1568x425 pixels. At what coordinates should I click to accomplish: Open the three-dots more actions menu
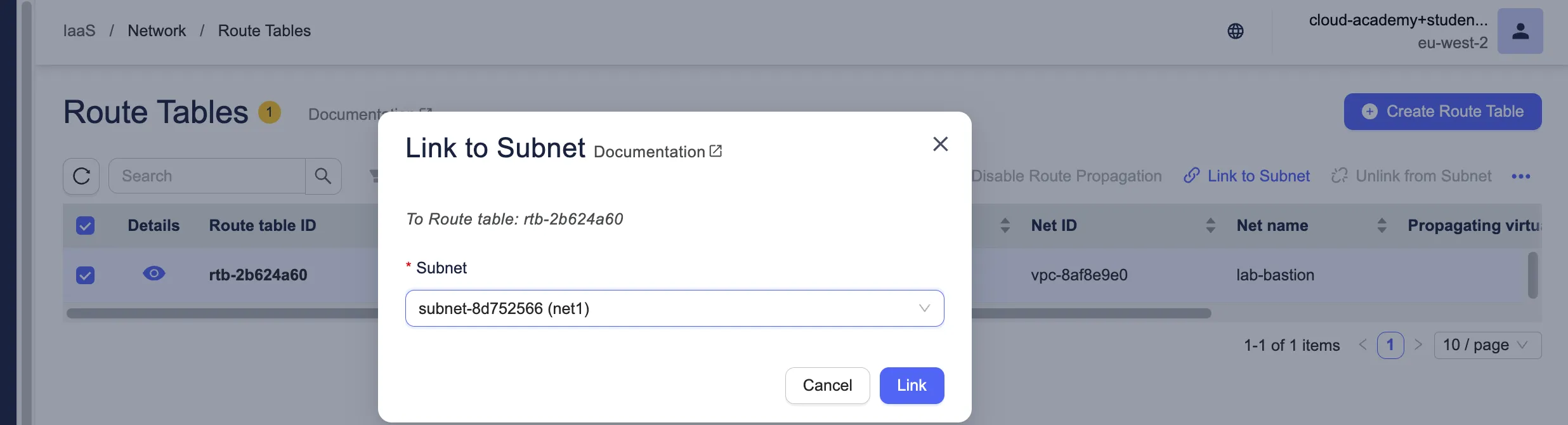click(1520, 176)
